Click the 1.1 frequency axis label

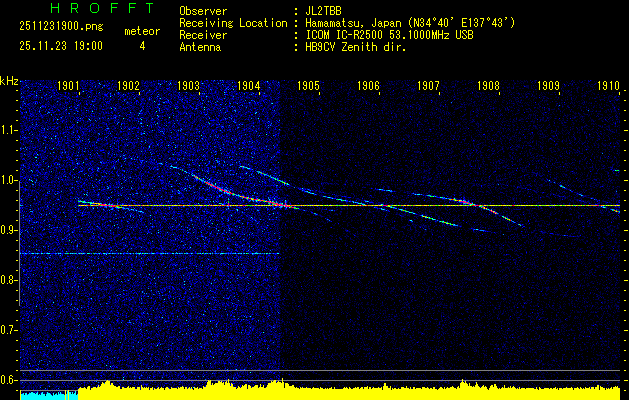[9, 130]
